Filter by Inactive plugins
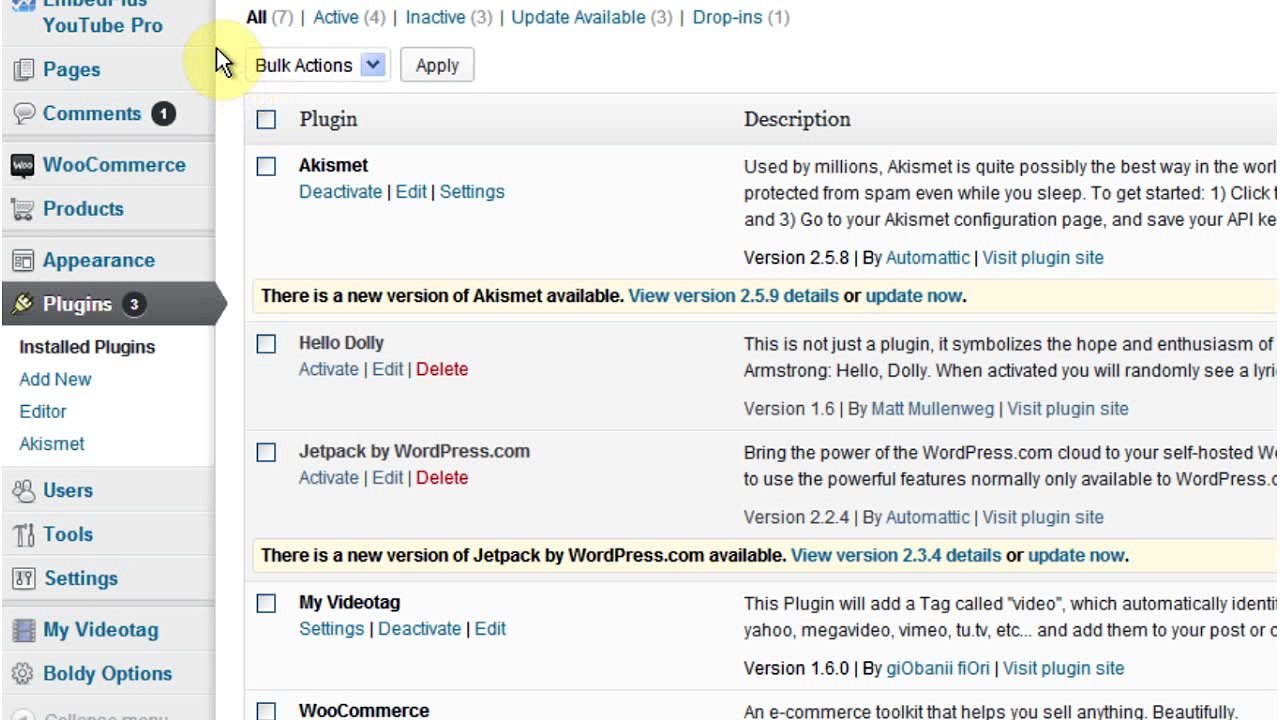This screenshot has width=1280, height=720. click(435, 17)
